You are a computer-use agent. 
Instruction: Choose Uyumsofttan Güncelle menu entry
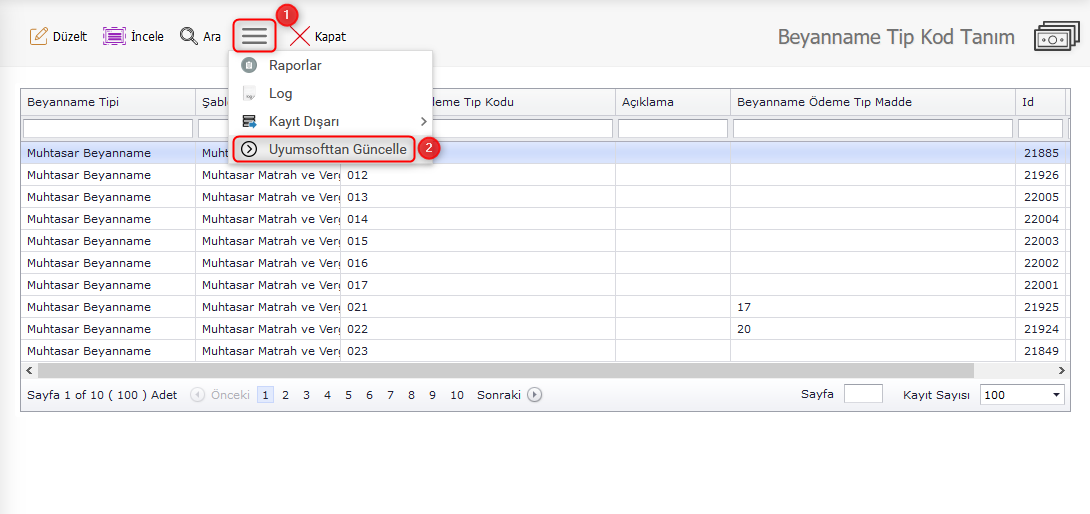click(337, 150)
